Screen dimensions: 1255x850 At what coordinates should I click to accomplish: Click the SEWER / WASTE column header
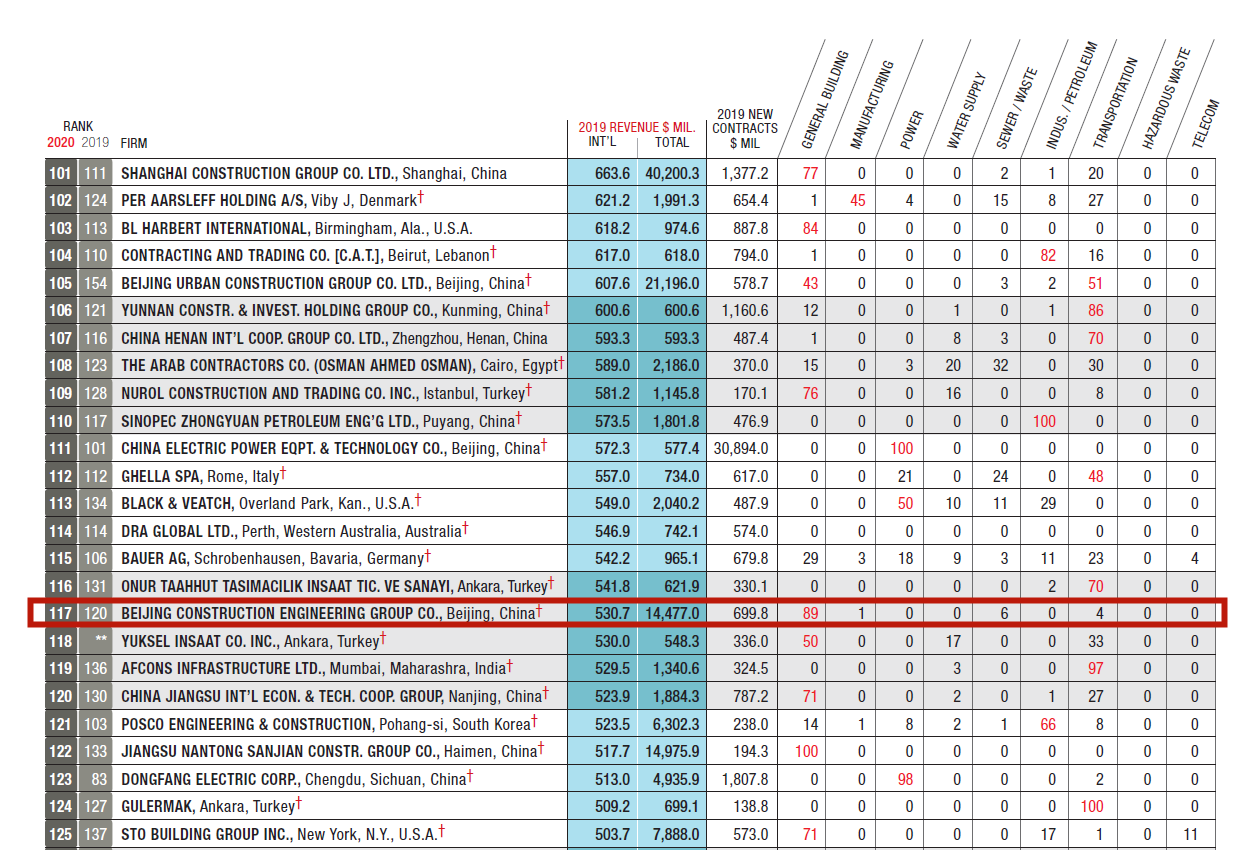pos(1017,108)
